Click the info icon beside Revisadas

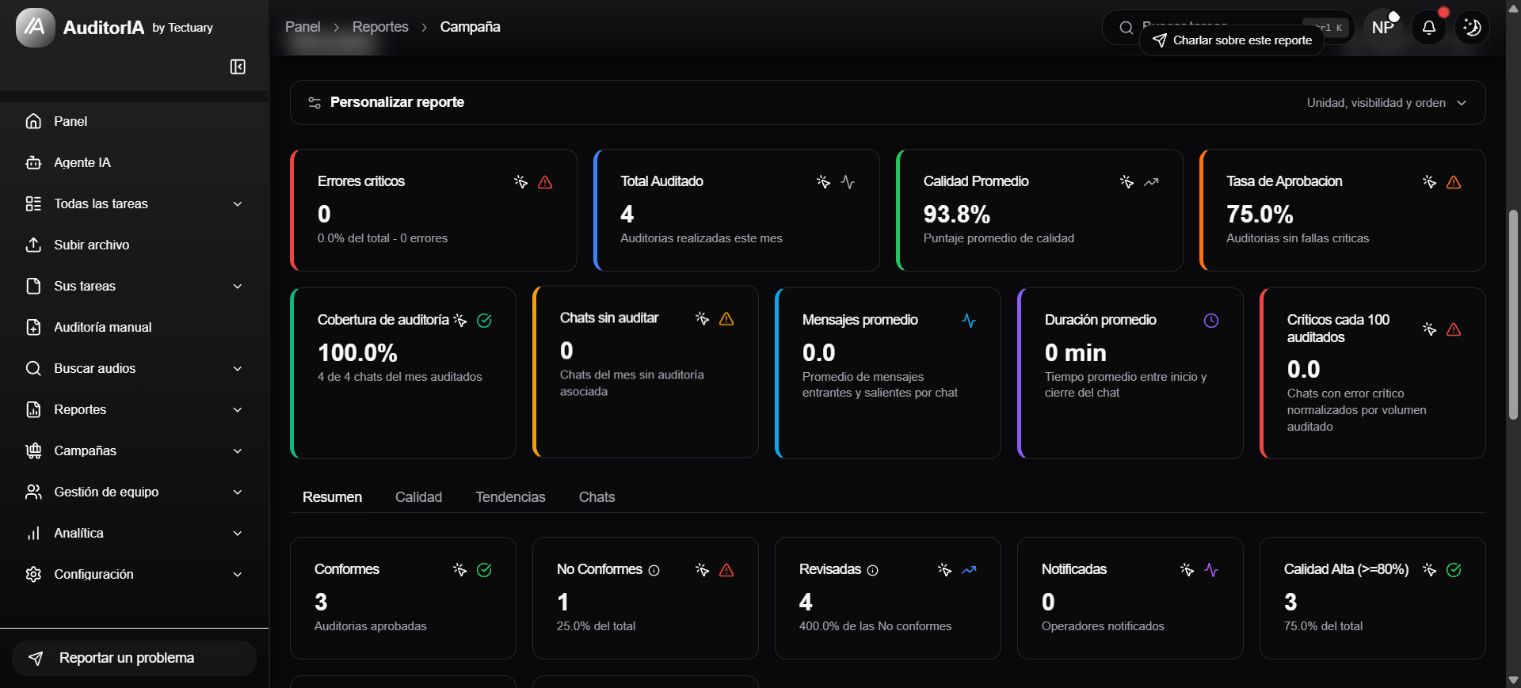click(x=872, y=570)
